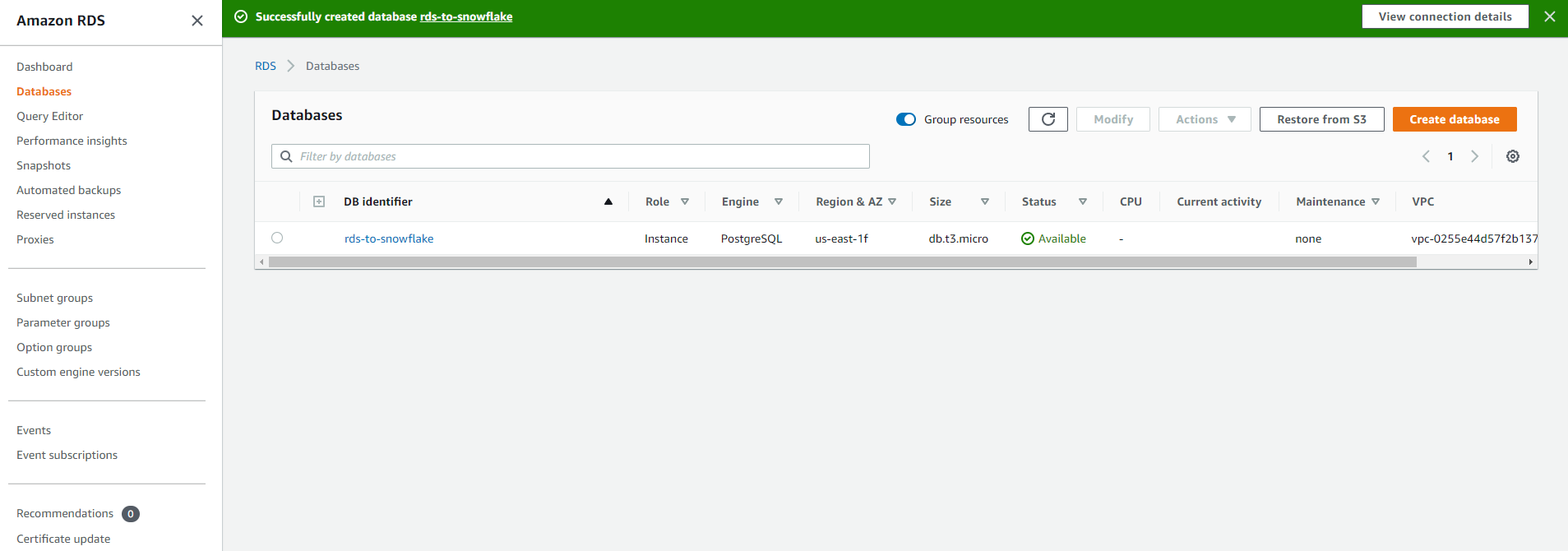Open Query Editor in the sidebar
The height and width of the screenshot is (551, 1568).
[x=49, y=116]
